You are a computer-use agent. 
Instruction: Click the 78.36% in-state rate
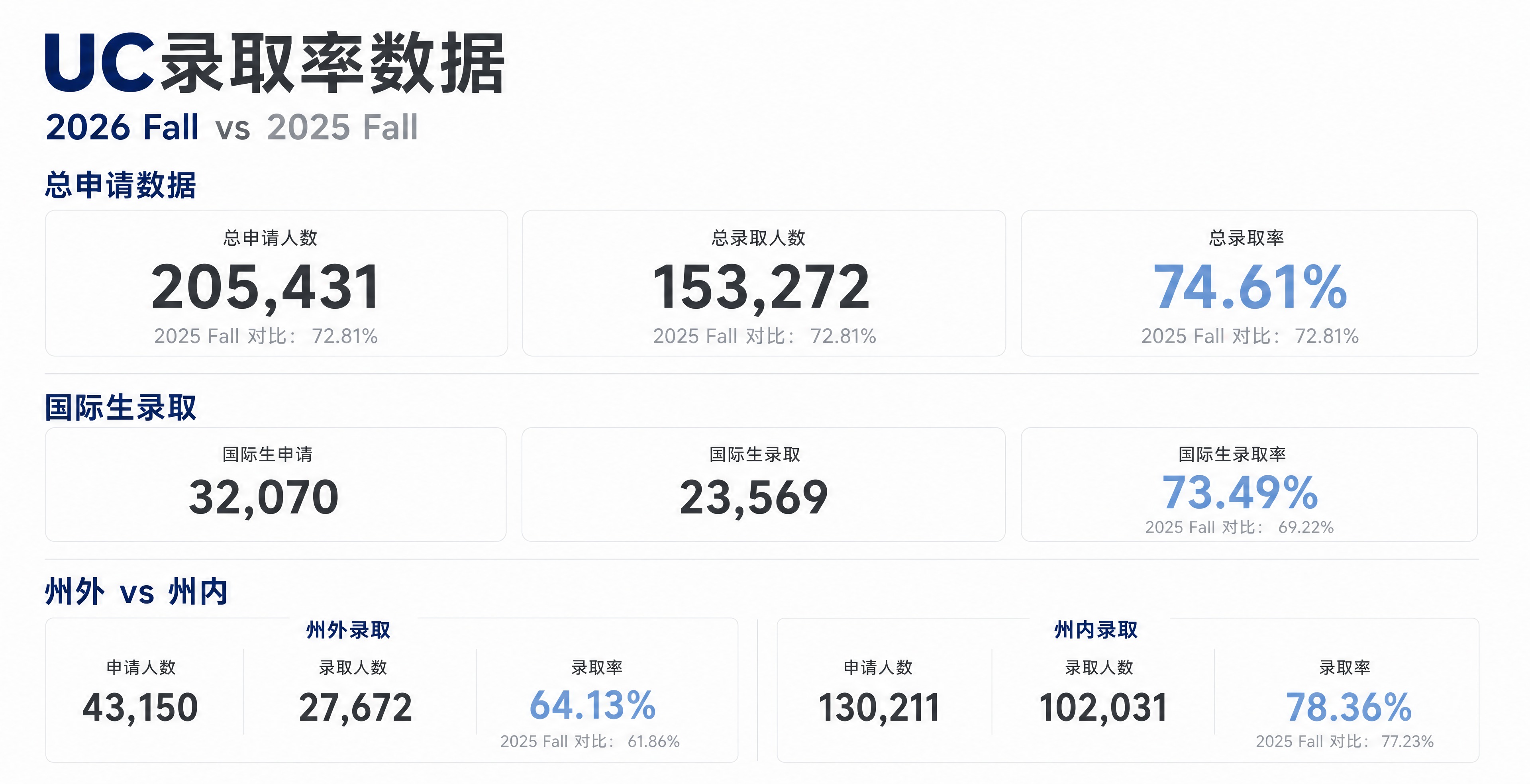click(1348, 708)
